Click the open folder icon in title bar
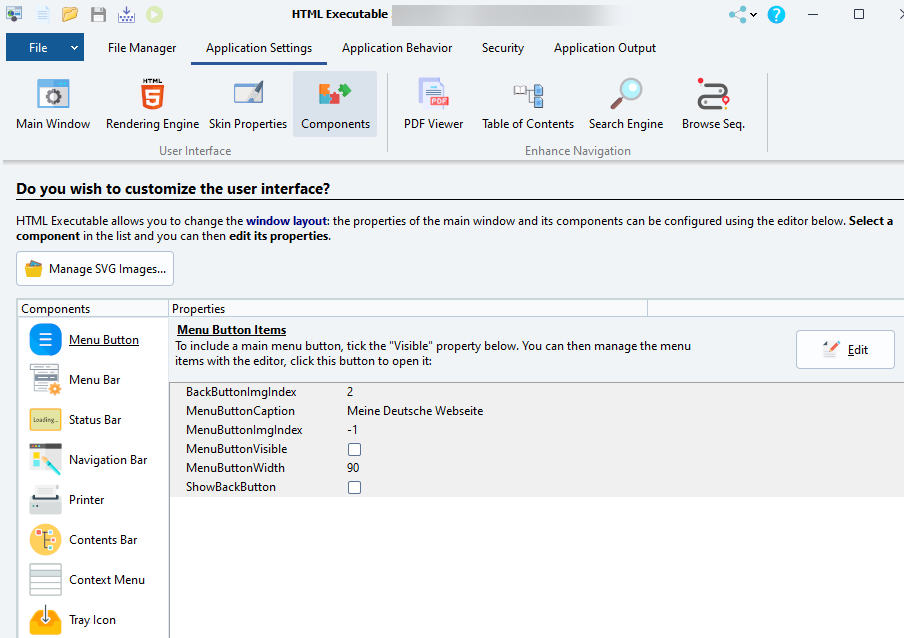The width and height of the screenshot is (904, 638). tap(70, 15)
